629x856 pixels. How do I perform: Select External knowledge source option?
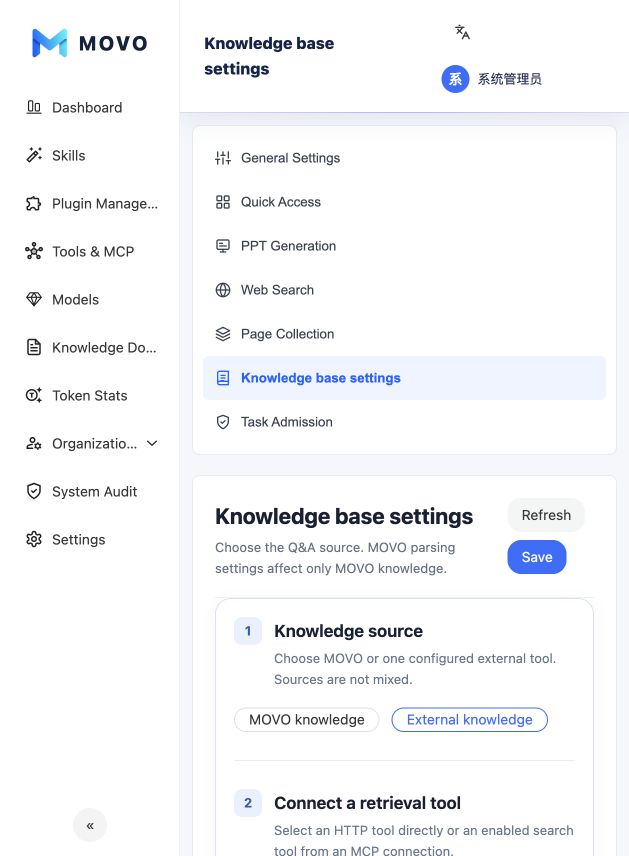coord(470,720)
